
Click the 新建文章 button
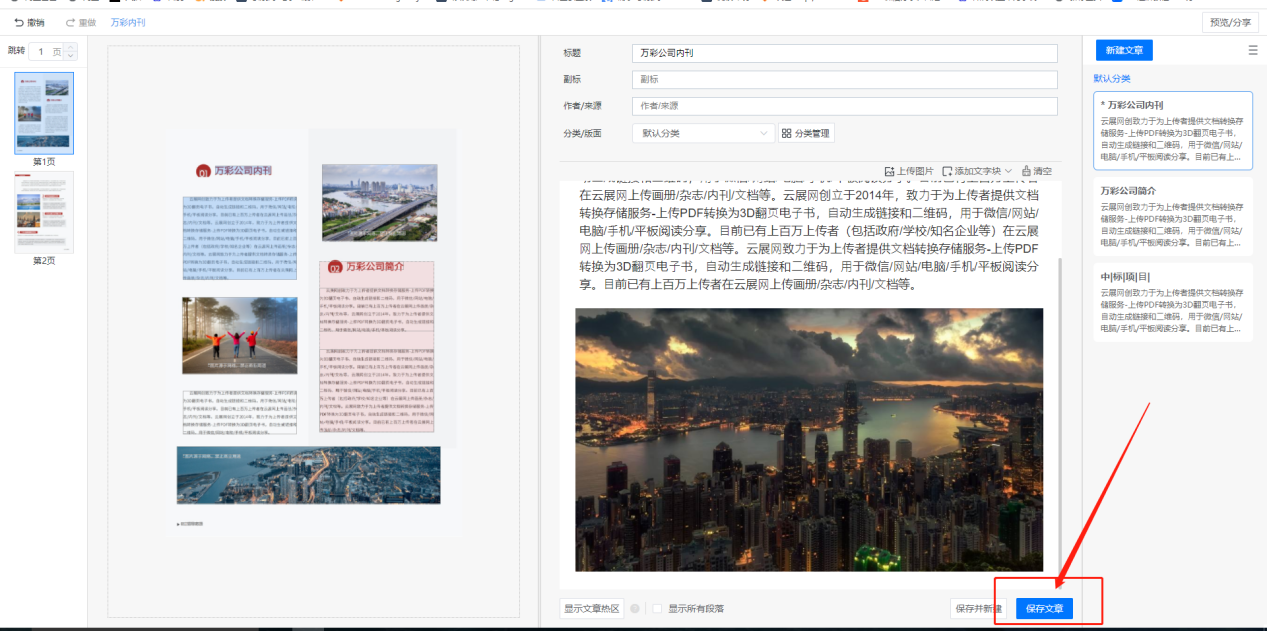pyautogui.click(x=1125, y=50)
